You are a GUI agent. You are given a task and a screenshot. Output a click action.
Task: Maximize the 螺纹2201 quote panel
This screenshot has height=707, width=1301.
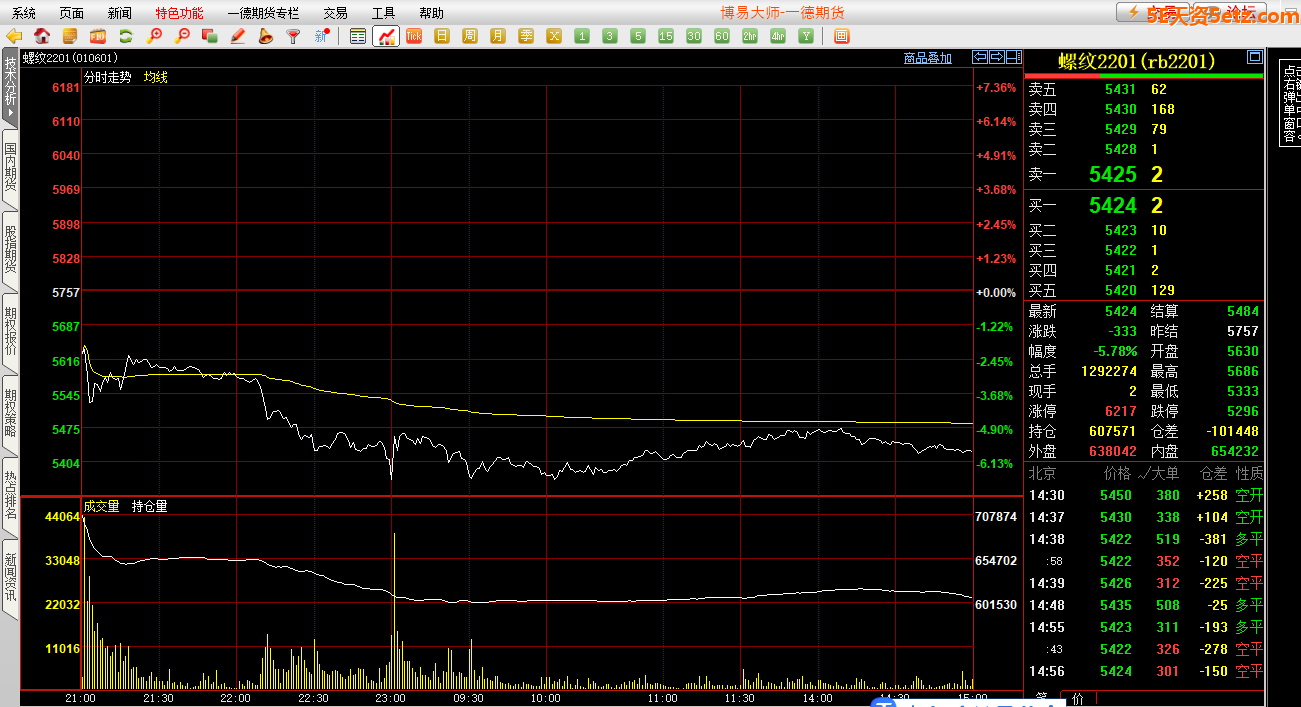point(1254,57)
